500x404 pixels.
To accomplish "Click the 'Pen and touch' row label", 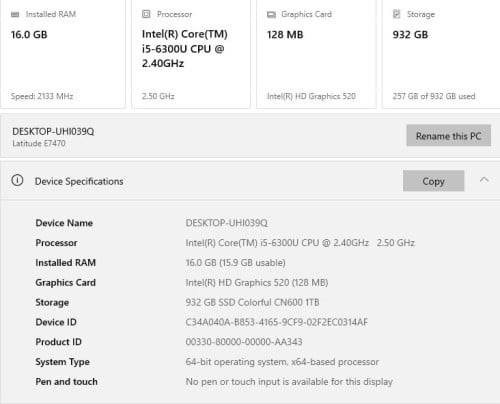I will (66, 382).
